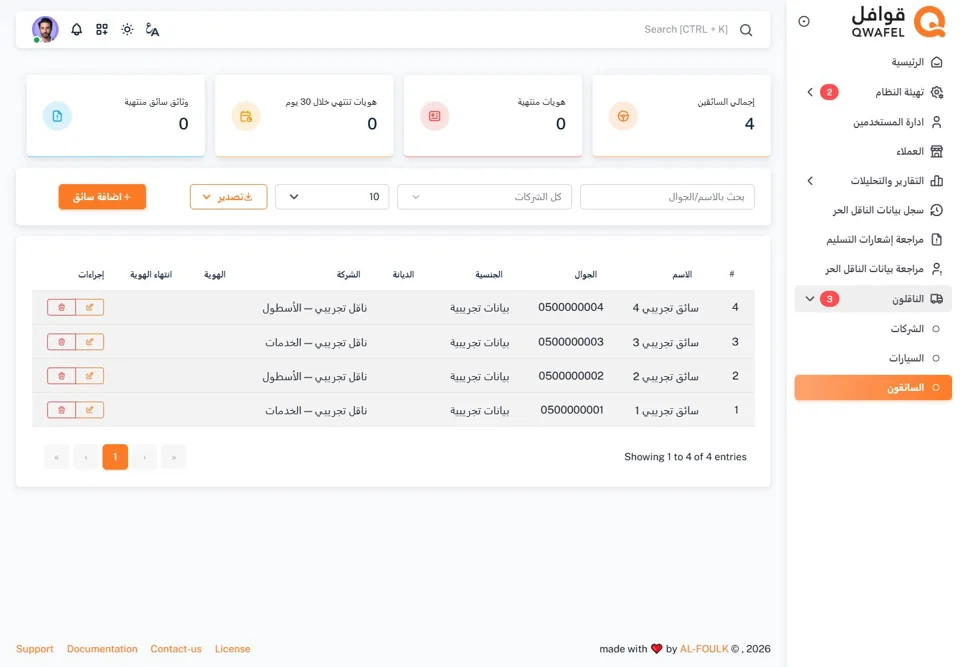
Task: Open the Contact-us footer link
Action: pos(176,649)
